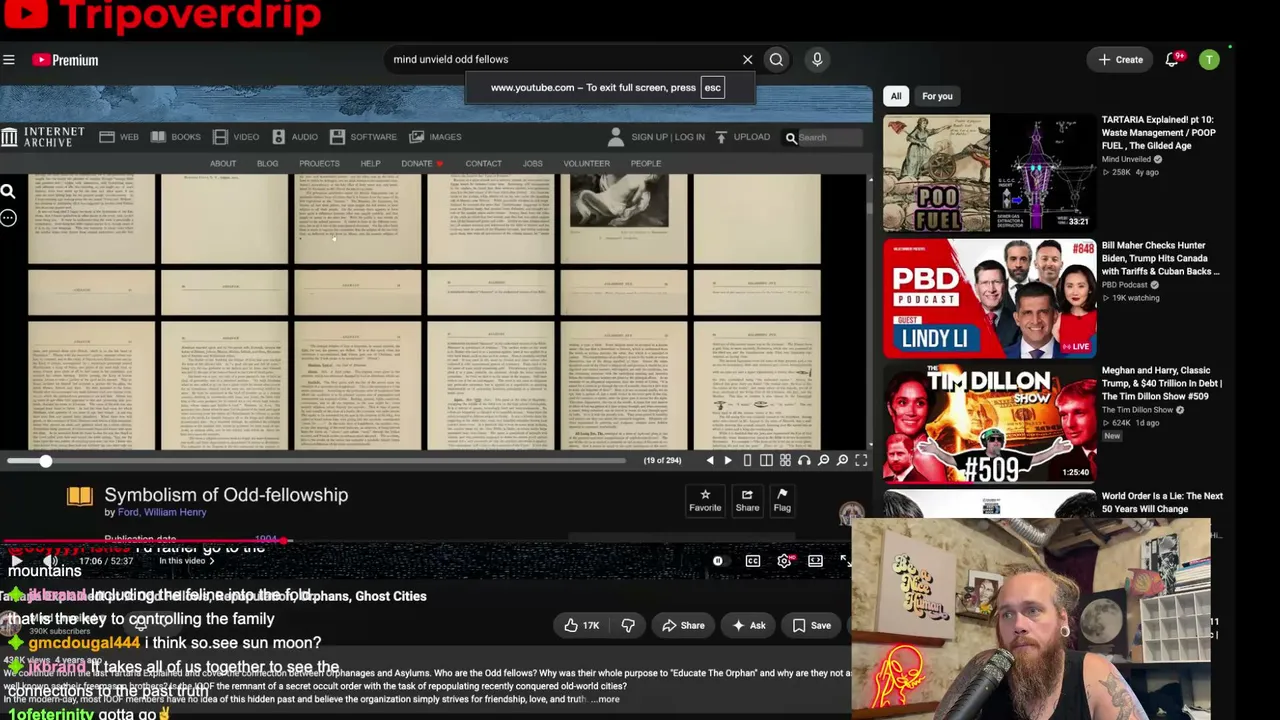Open the Internet Archive Books section
Image resolution: width=1280 pixels, height=720 pixels.
pos(176,137)
